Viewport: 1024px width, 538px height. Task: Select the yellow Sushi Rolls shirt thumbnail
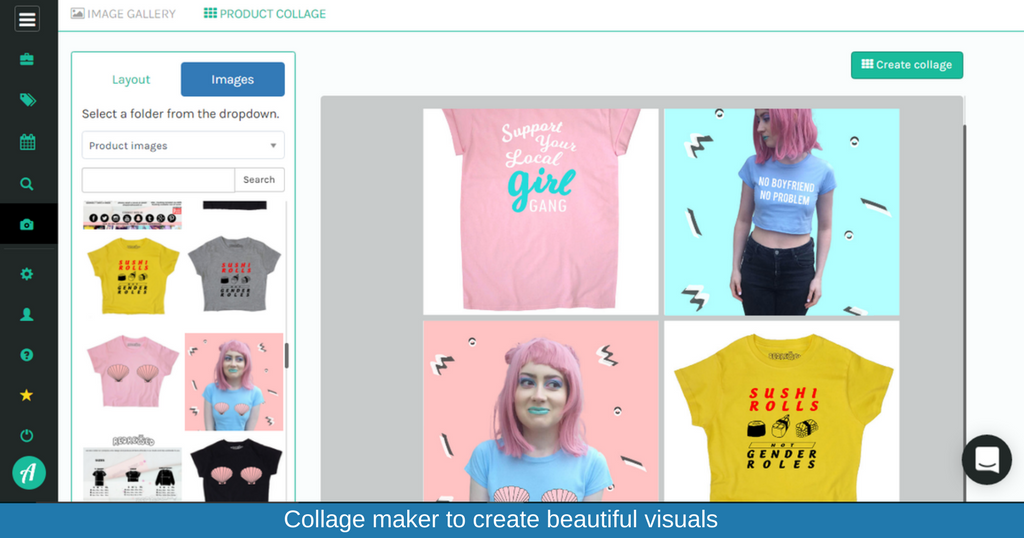[x=133, y=275]
